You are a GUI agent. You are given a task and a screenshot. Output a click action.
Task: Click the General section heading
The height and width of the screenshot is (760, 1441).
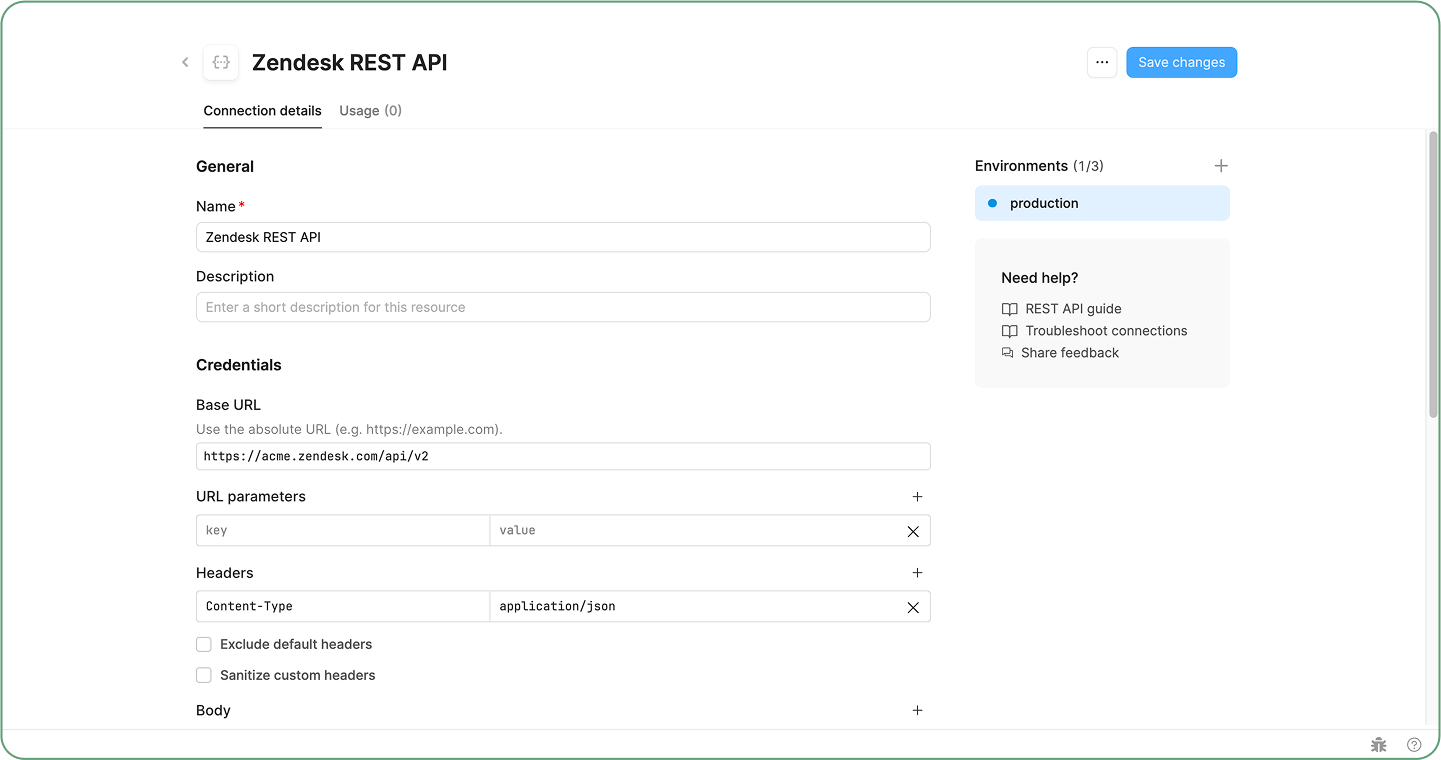click(x=225, y=167)
